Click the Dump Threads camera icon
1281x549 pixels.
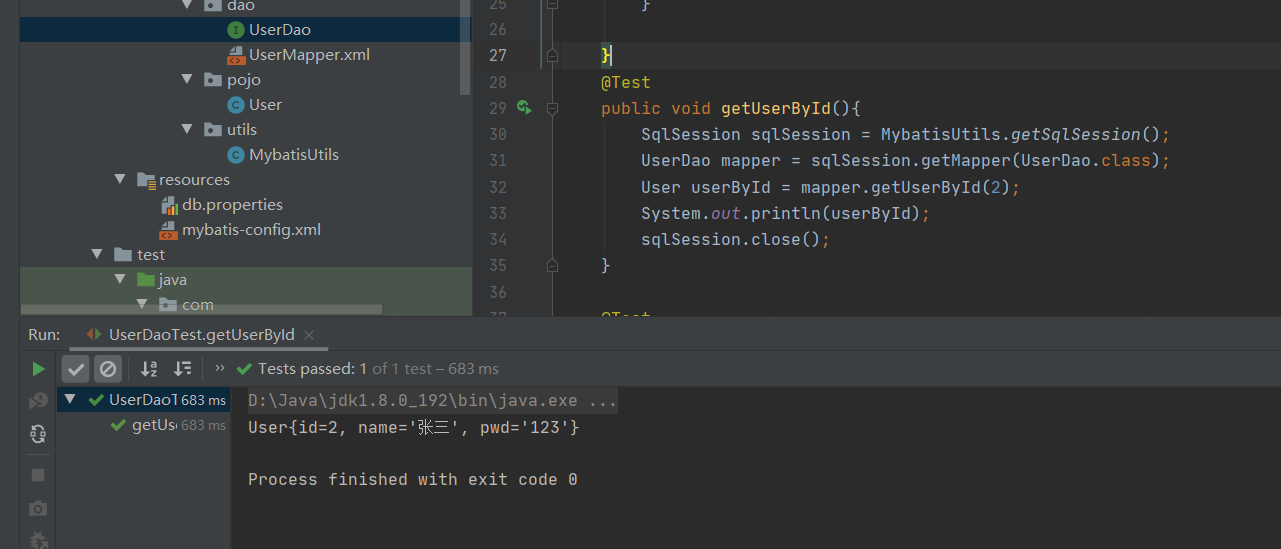coord(38,508)
